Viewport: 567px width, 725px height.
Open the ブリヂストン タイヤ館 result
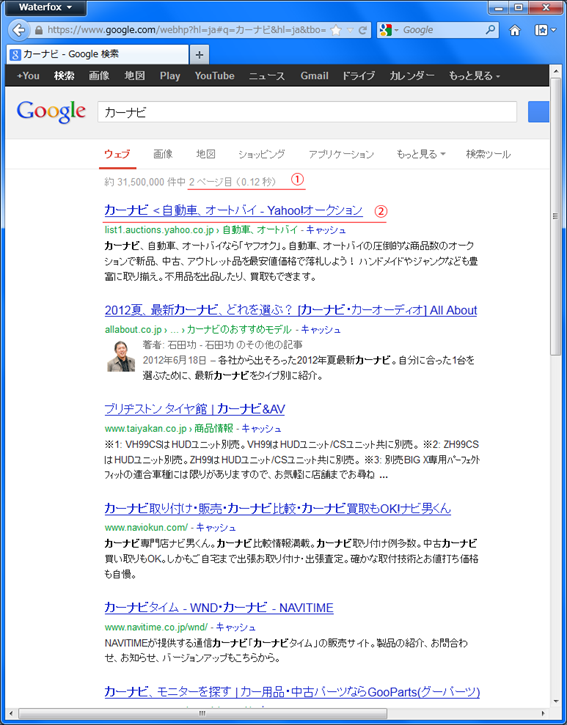[195, 409]
